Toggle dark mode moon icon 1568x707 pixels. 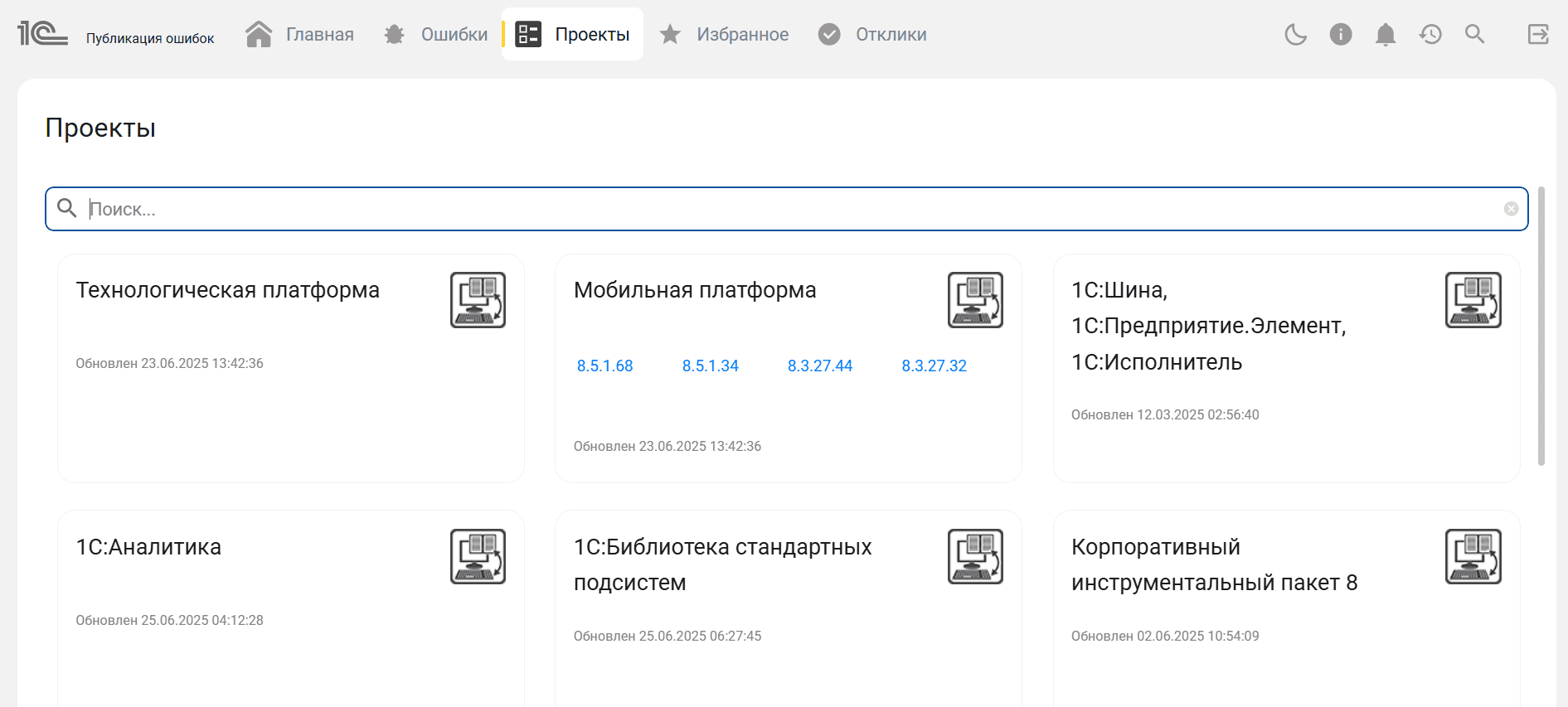pyautogui.click(x=1295, y=34)
